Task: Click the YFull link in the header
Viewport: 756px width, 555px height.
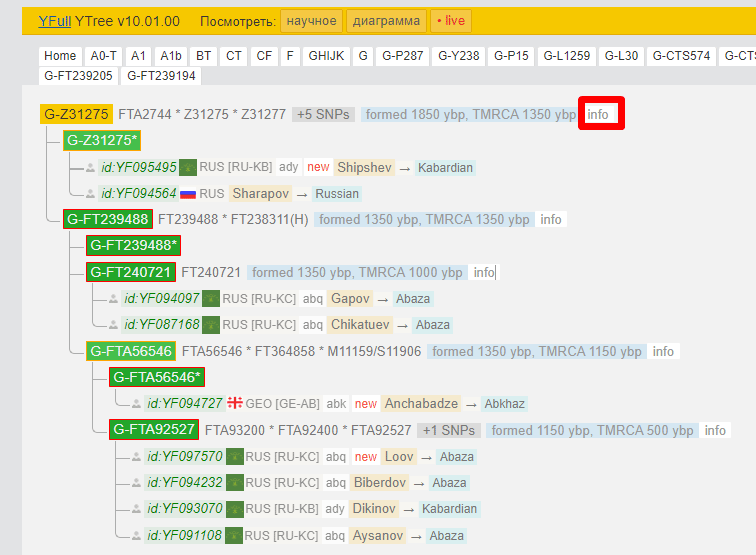Action: pyautogui.click(x=54, y=21)
